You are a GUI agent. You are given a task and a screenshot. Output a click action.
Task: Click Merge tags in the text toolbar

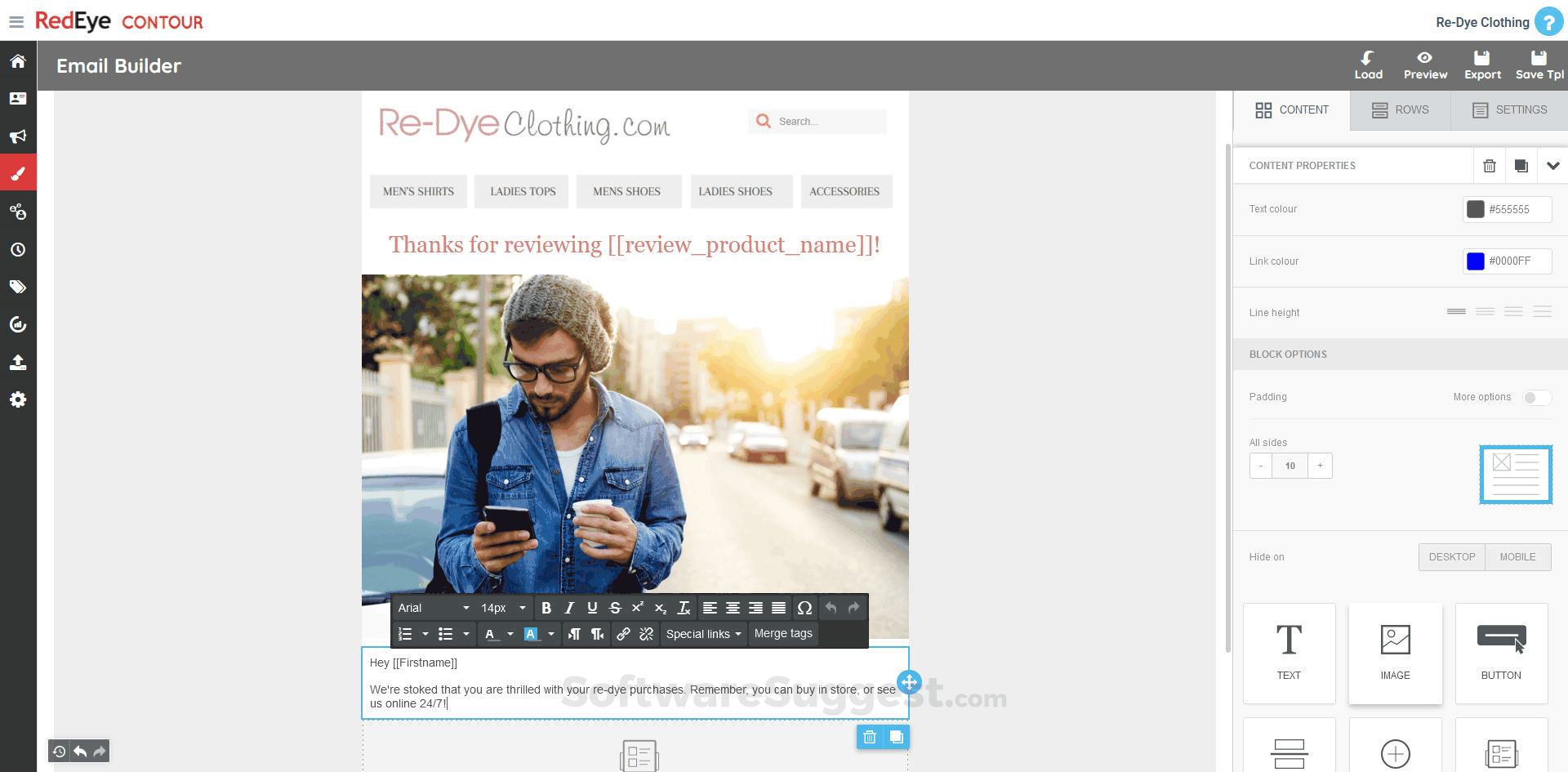pyautogui.click(x=782, y=633)
